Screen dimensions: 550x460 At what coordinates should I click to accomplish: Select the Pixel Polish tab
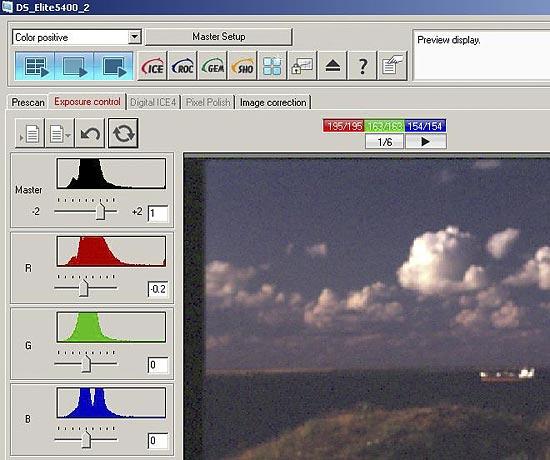[208, 102]
